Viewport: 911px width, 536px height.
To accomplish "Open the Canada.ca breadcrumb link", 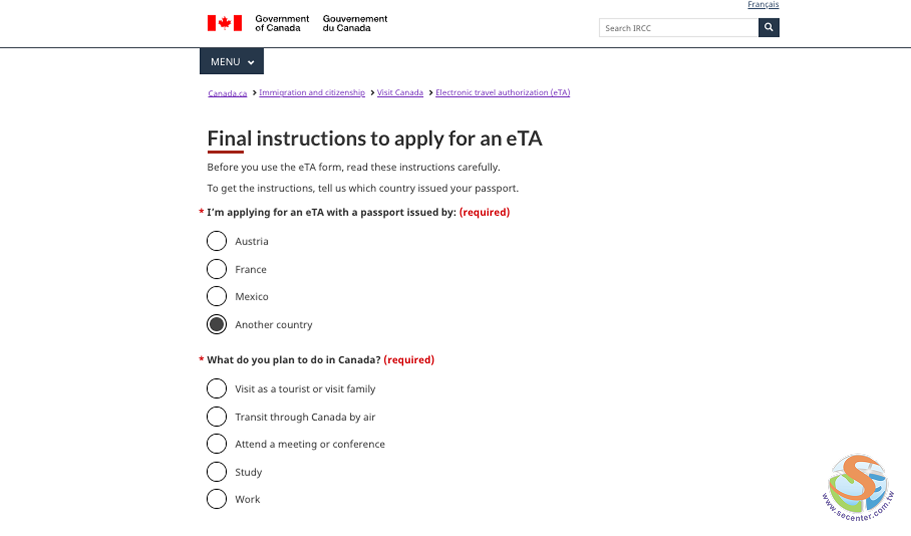I will pyautogui.click(x=227, y=93).
